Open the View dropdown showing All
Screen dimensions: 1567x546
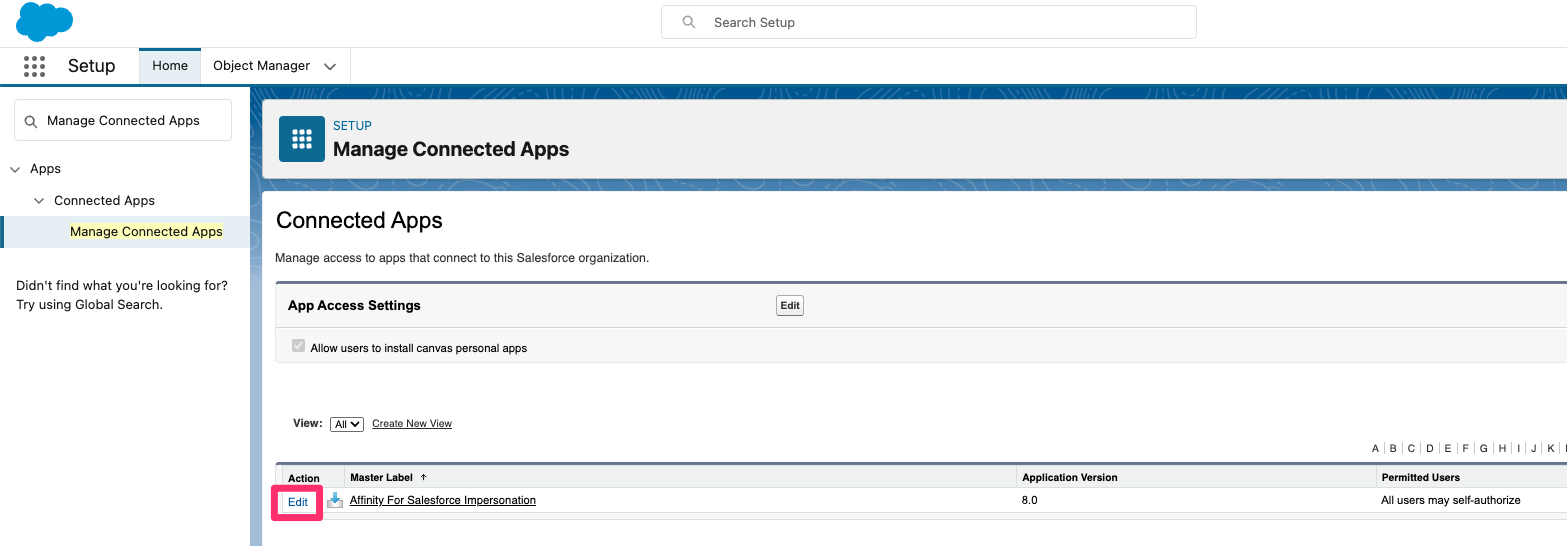(347, 424)
